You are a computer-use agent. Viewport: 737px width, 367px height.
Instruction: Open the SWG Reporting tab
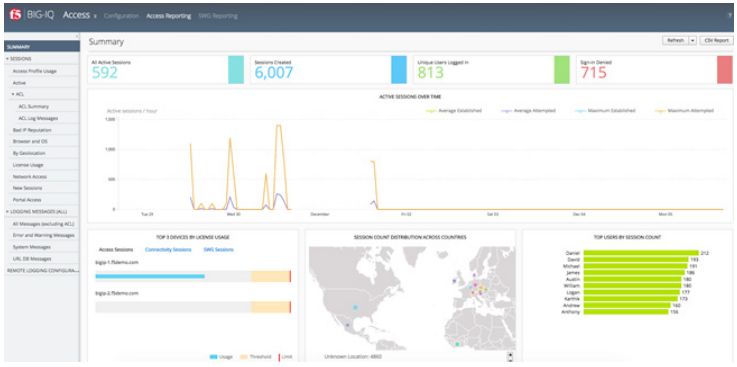click(218, 16)
